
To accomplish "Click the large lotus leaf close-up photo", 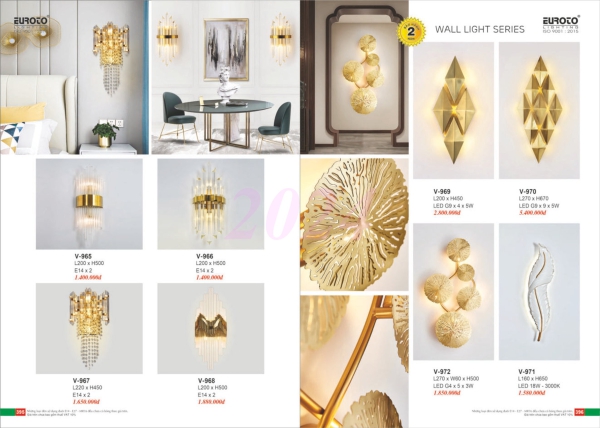I will (x=355, y=225).
